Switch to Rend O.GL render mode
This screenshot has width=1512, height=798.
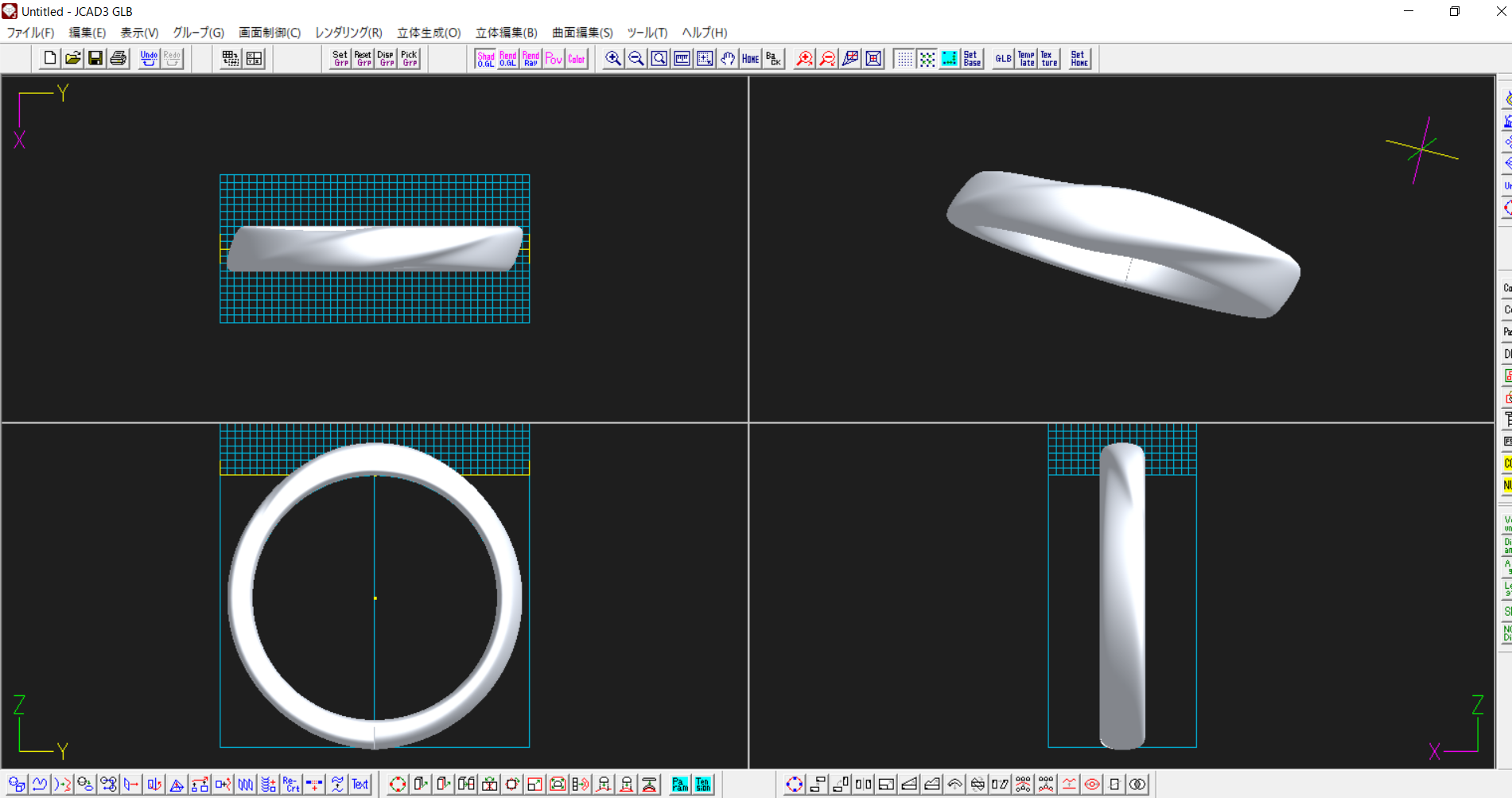(508, 58)
